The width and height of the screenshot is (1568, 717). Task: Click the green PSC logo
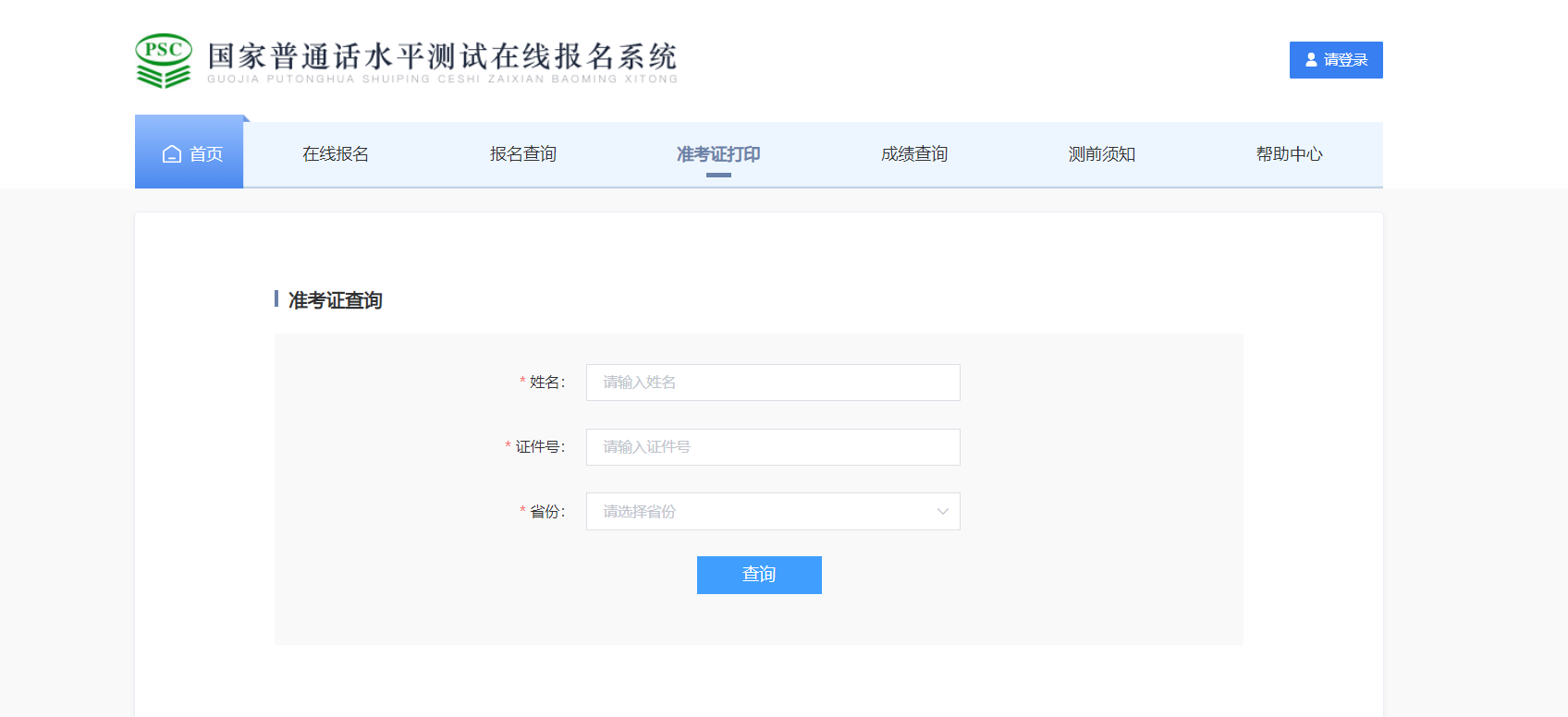(x=164, y=61)
